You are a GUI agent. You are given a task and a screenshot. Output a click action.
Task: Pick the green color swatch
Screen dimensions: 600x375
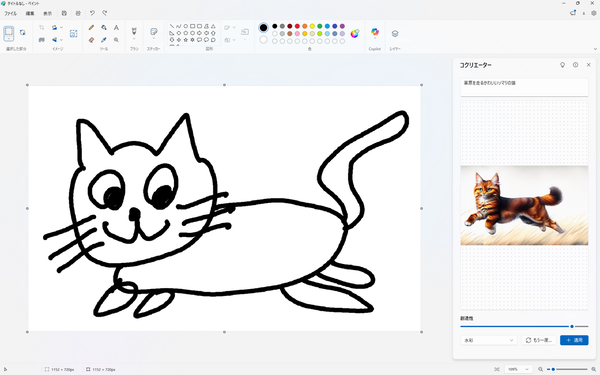tap(320, 26)
